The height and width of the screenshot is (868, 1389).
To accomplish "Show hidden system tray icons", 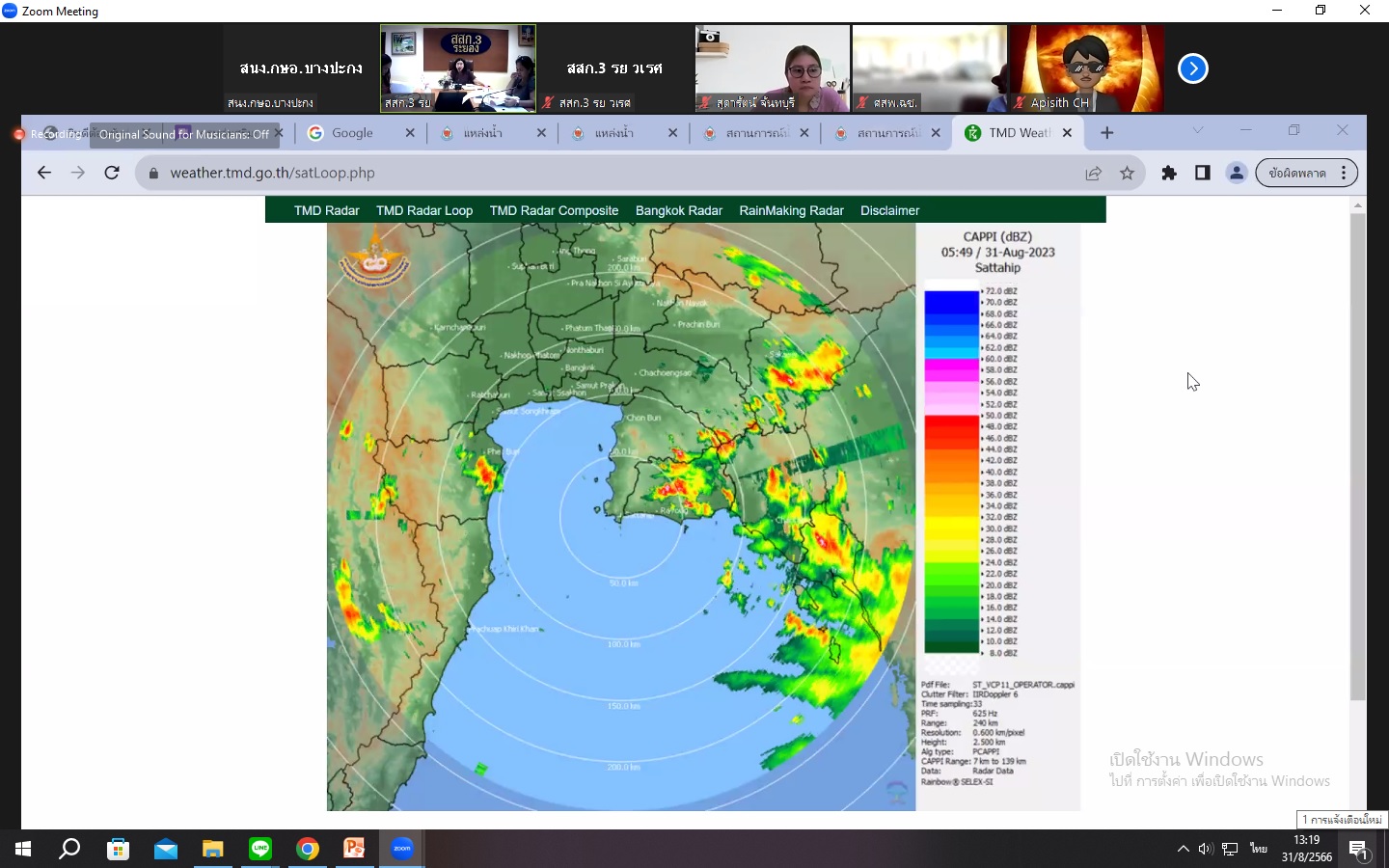I will coord(1183,849).
